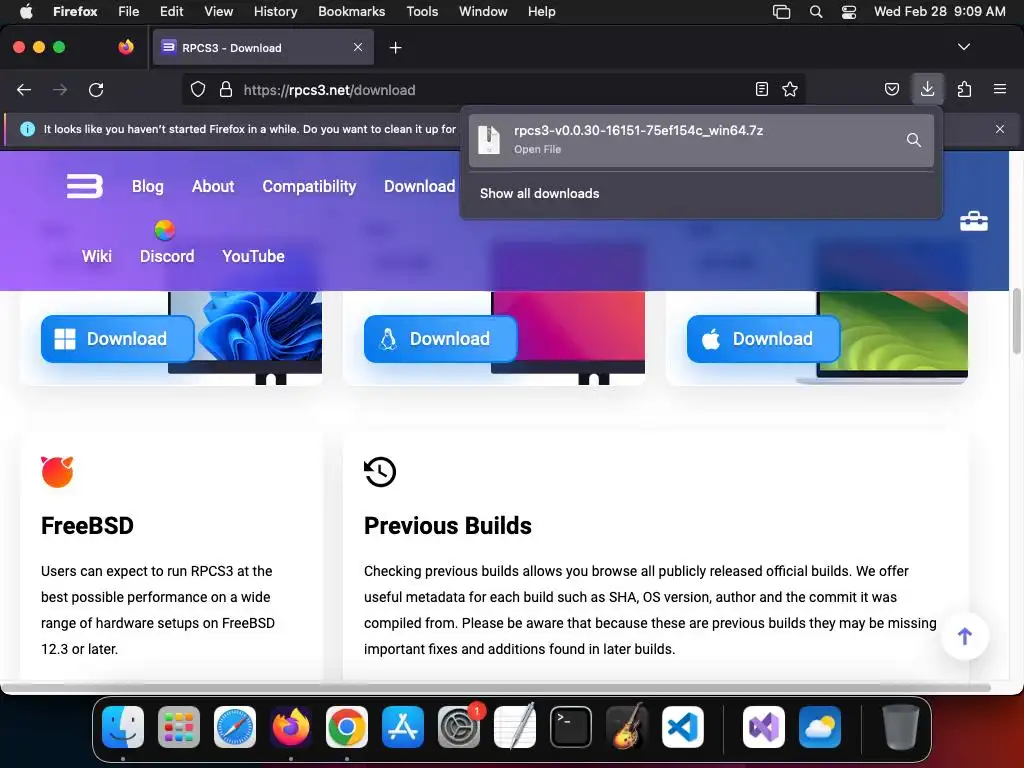The width and height of the screenshot is (1024, 768).
Task: Open the File menu
Action: point(128,12)
